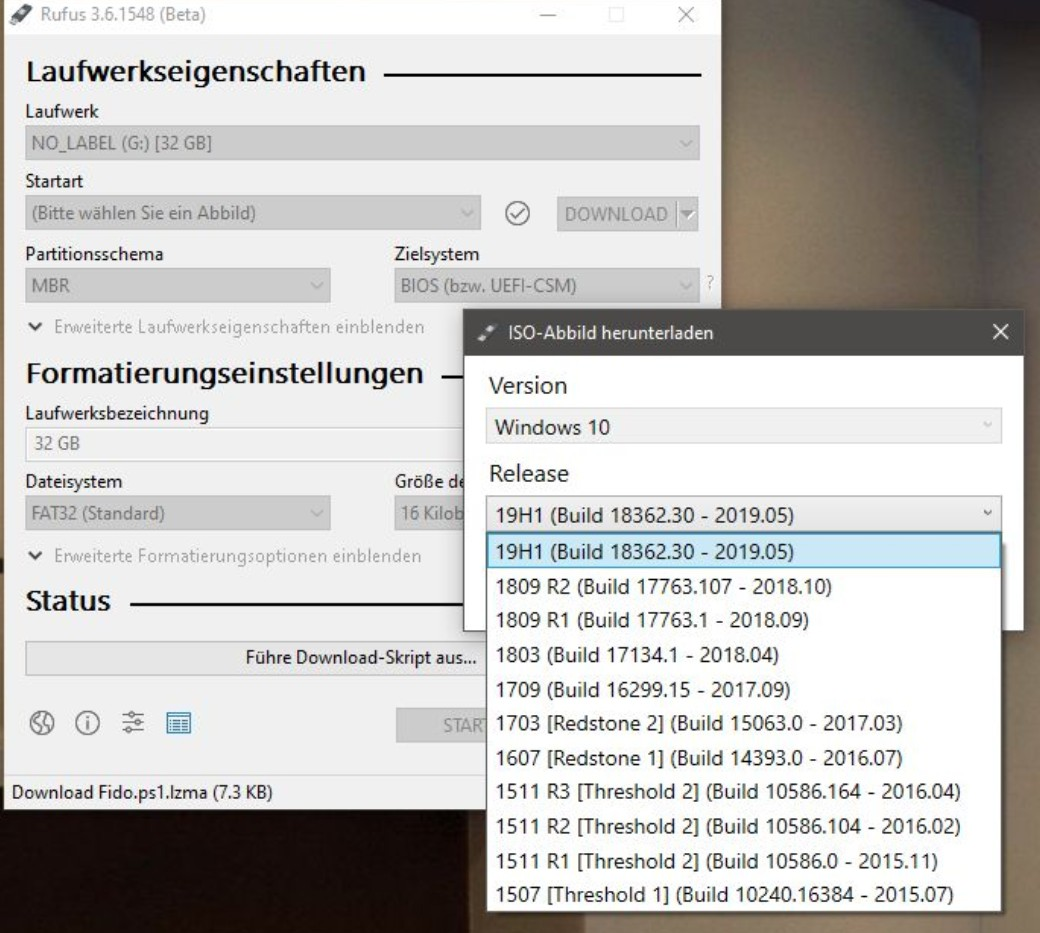Open the Startart image selection dropdown
The width and height of the screenshot is (1040, 933).
coord(253,213)
